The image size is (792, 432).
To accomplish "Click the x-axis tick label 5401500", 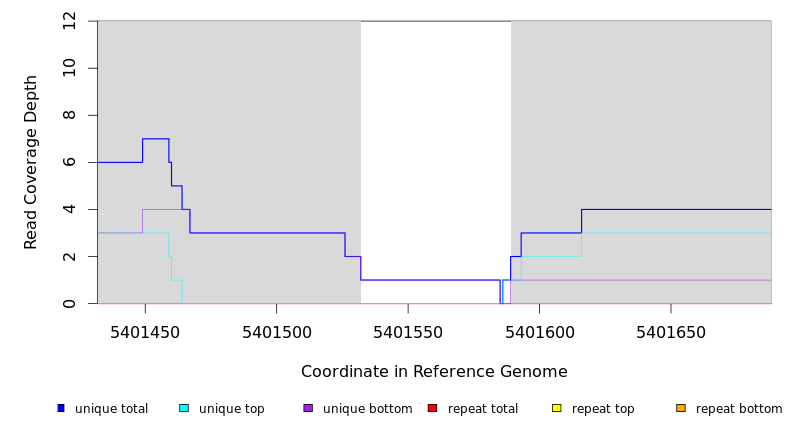I will coord(276,332).
